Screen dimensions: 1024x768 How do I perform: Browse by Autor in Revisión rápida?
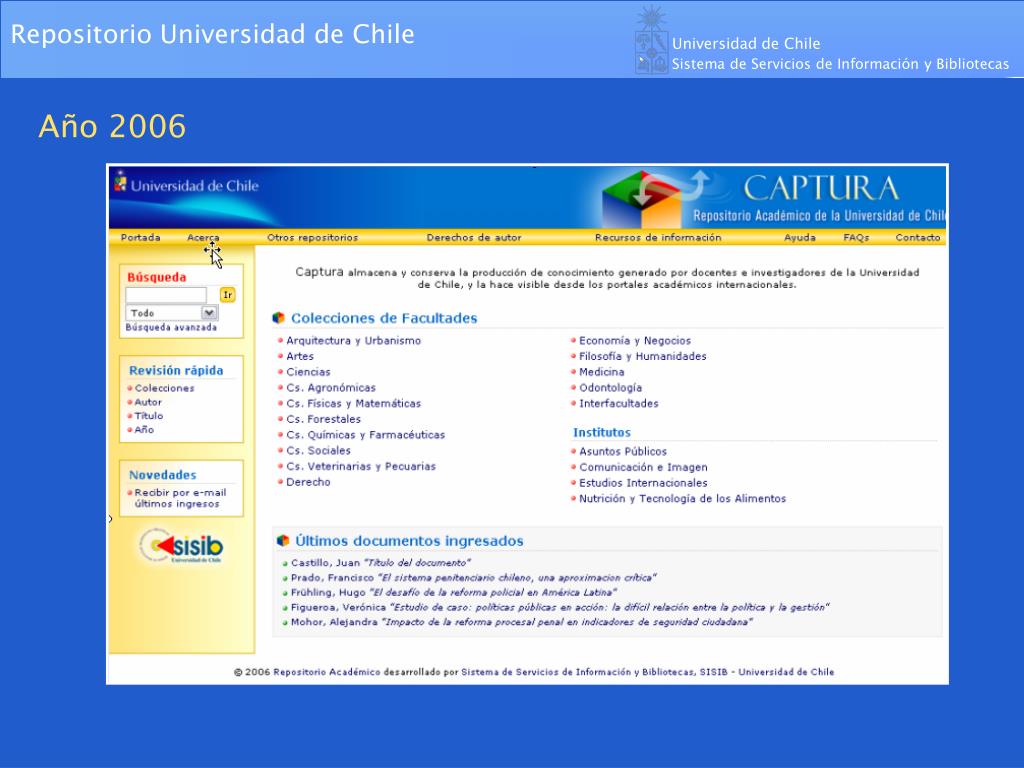click(x=148, y=402)
